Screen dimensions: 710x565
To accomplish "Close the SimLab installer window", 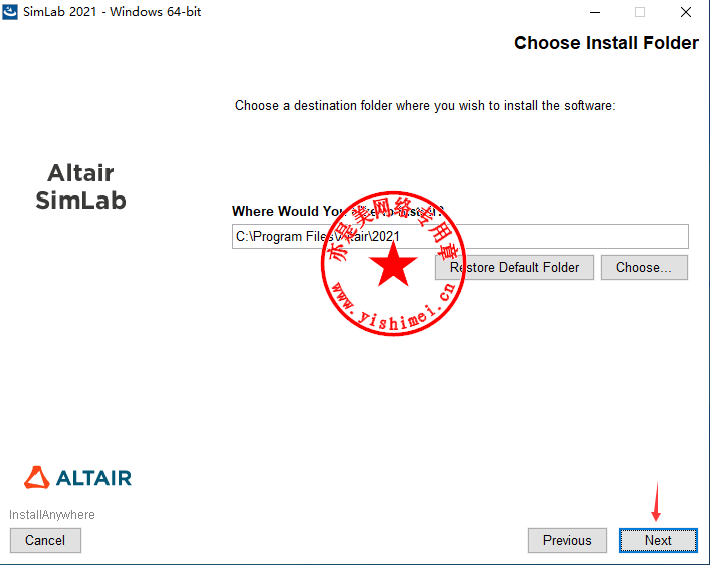I will (686, 12).
